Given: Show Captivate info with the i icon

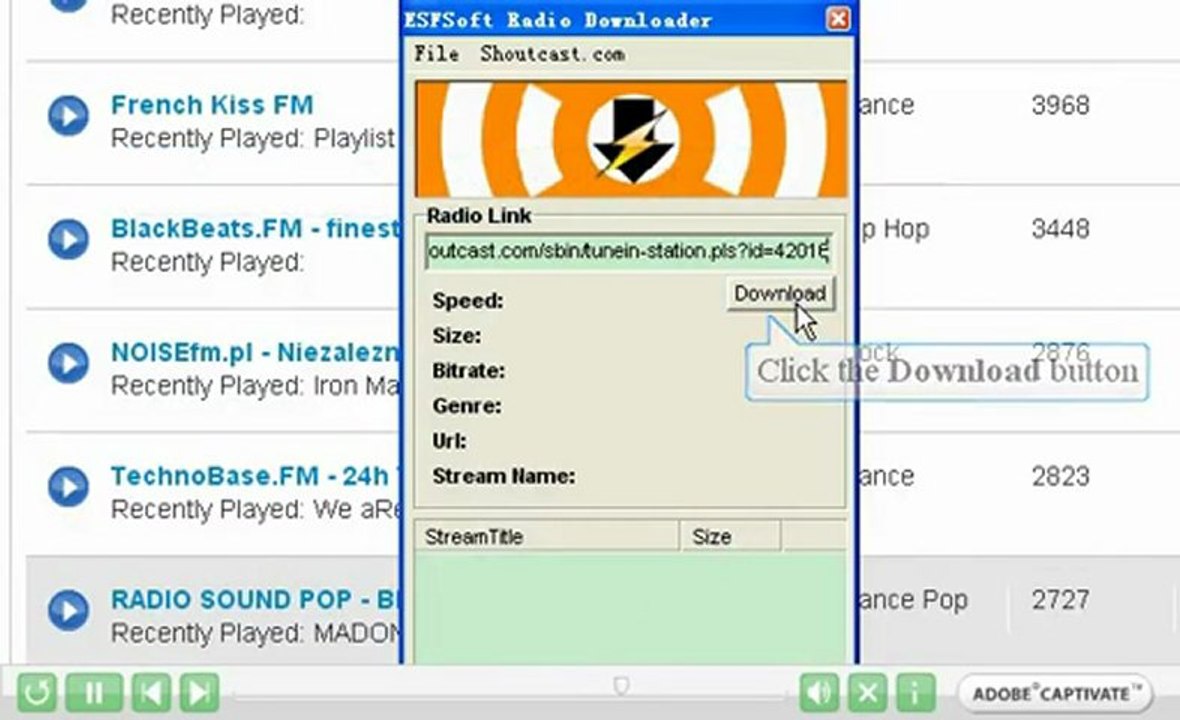Looking at the screenshot, I should 915,692.
